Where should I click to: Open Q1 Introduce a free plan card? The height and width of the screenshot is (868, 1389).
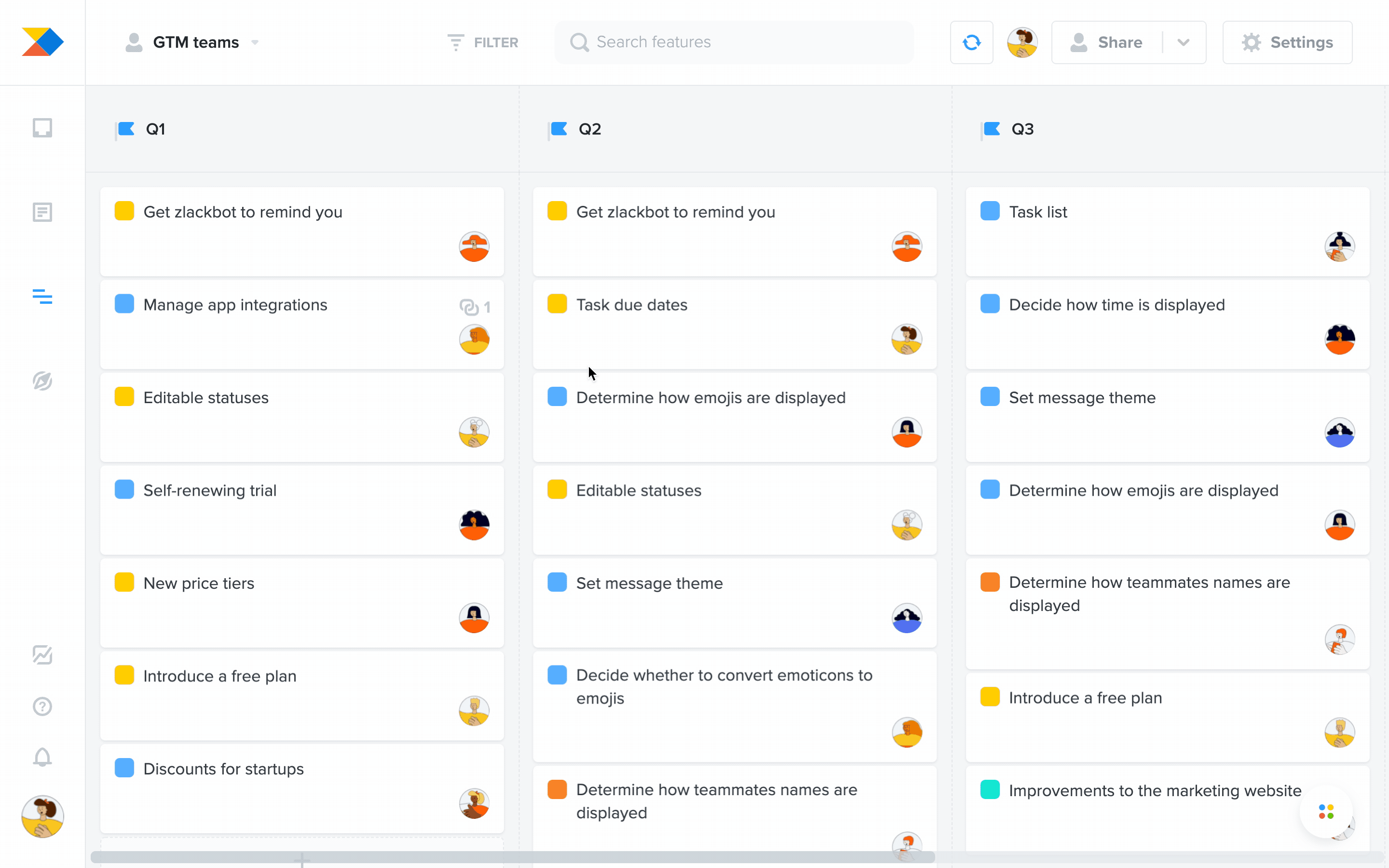coord(302,696)
